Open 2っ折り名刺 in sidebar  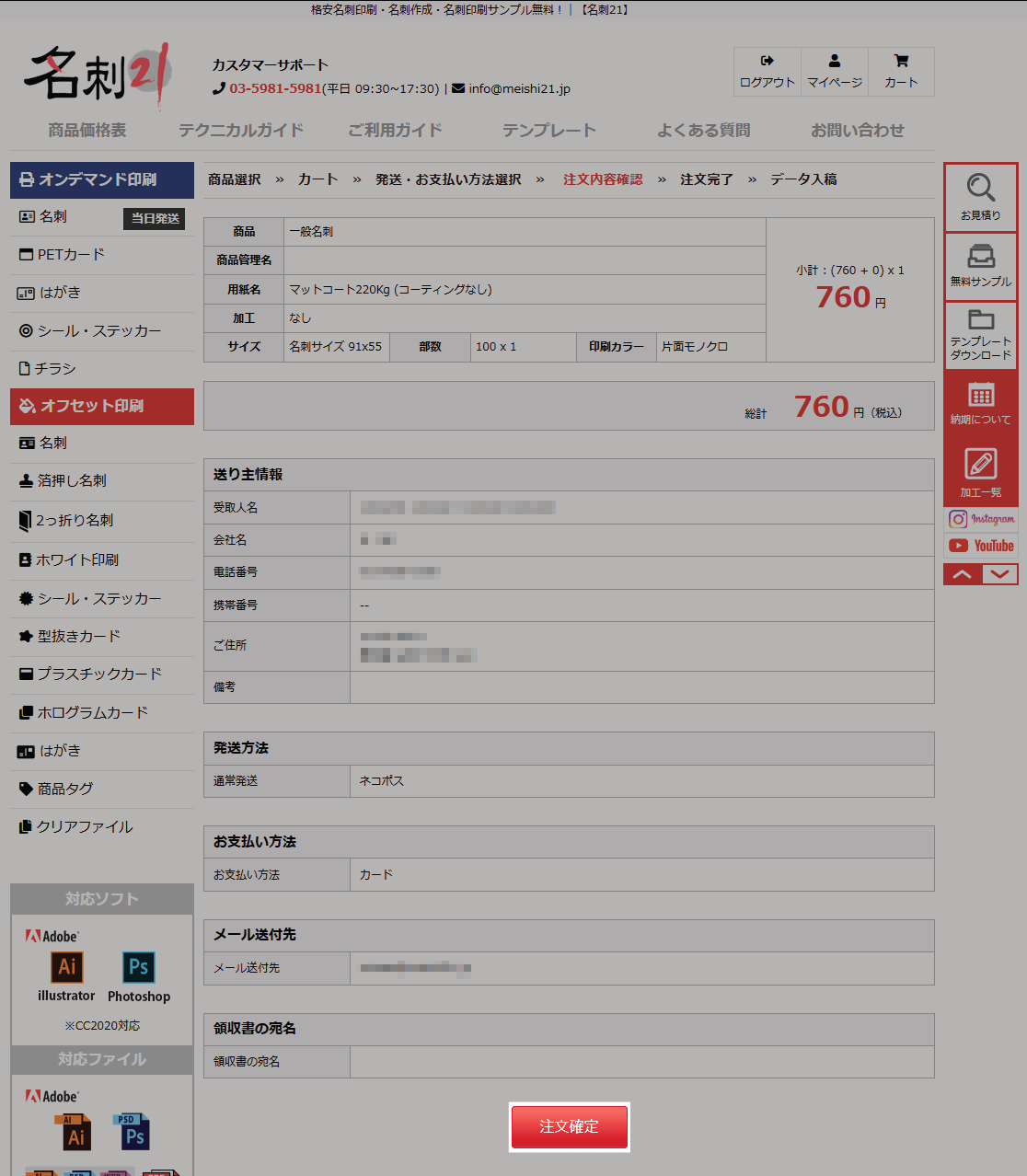(102, 521)
